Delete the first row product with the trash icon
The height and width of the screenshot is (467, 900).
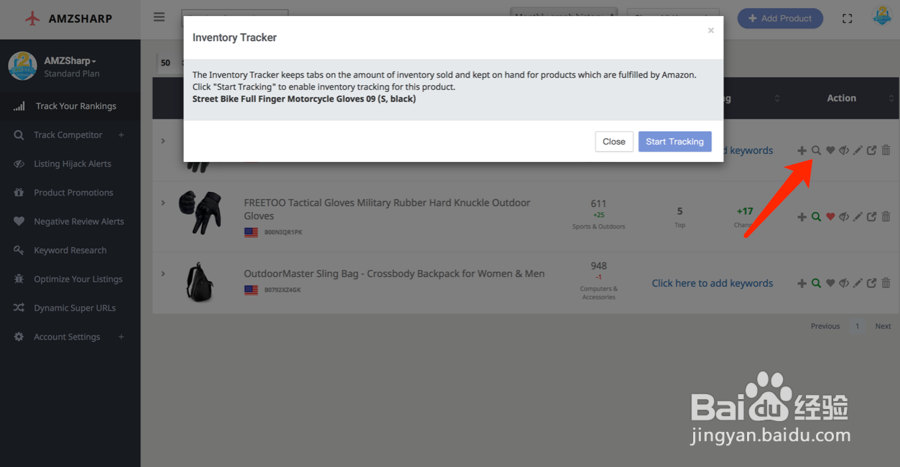pos(886,150)
